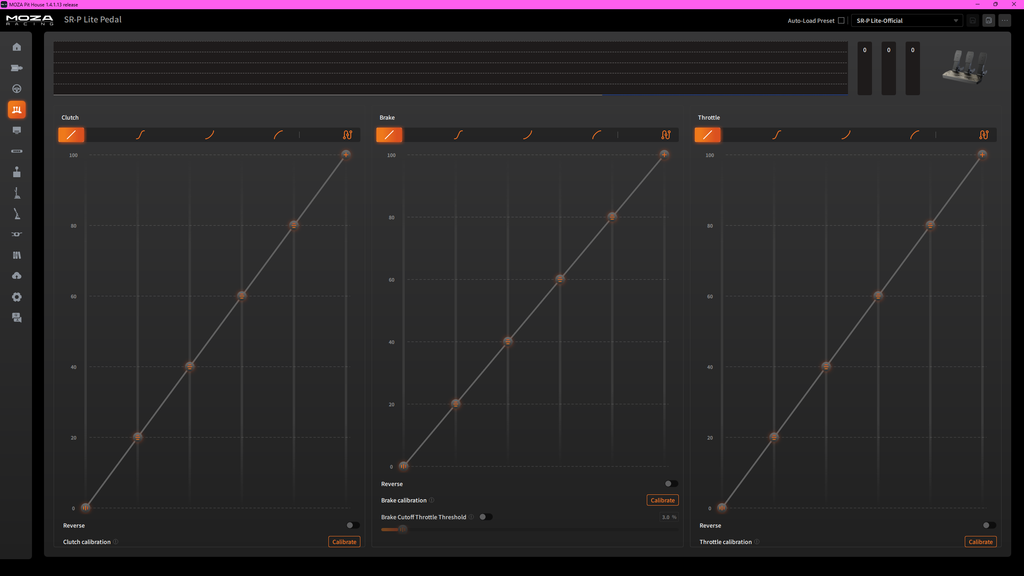Select the Throttle S-curve preset
The width and height of the screenshot is (1024, 576).
coord(776,135)
